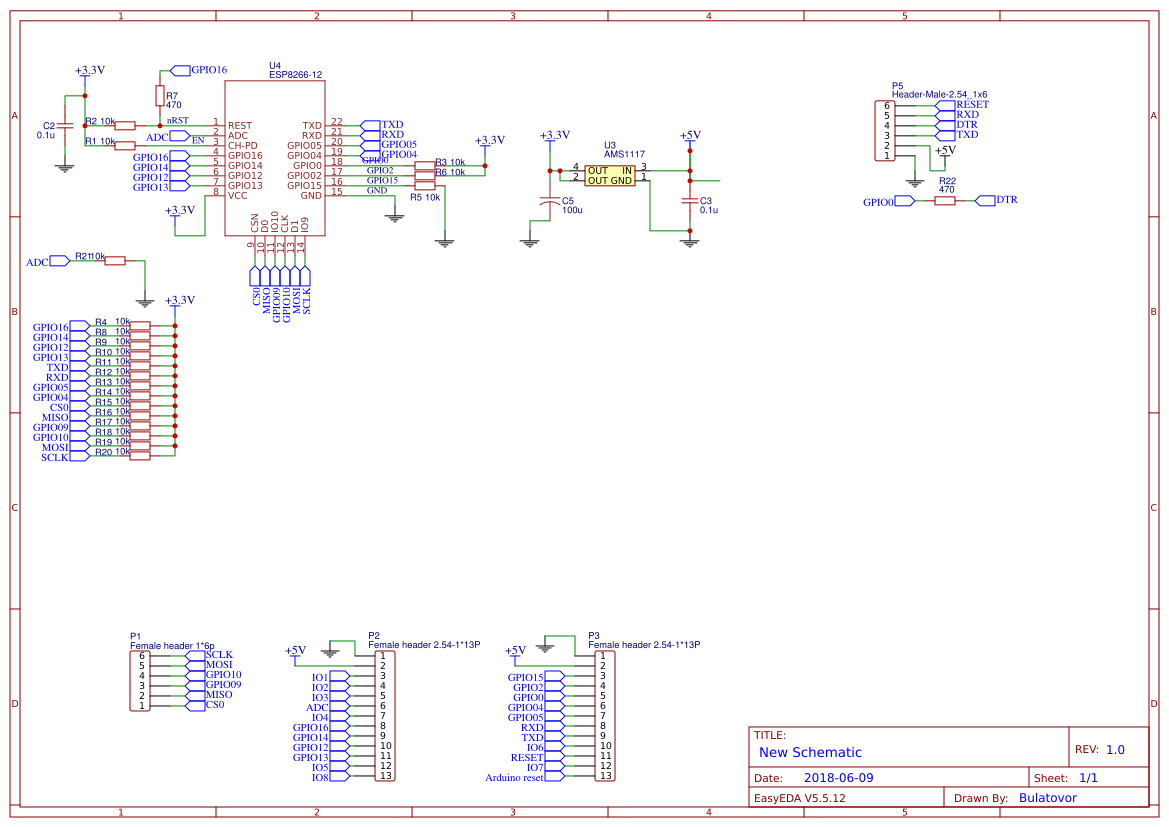Viewport: 1169px width, 827px height.
Task: Click capacitor C3 beside the +5V rail
Action: click(688, 203)
